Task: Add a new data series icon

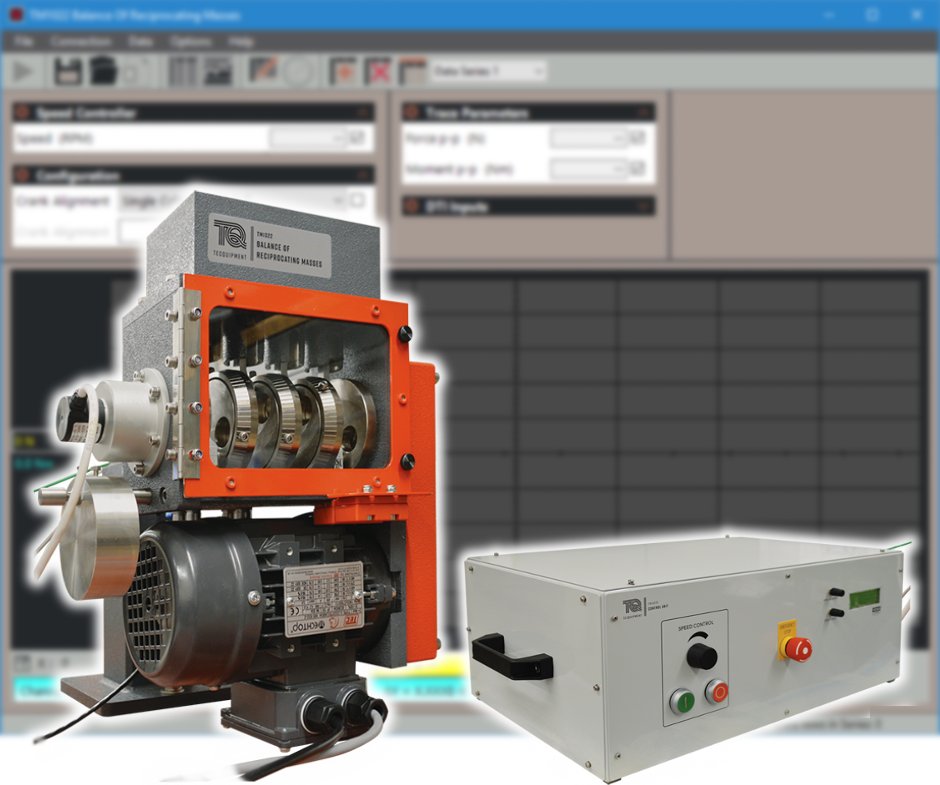Action: 344,71
